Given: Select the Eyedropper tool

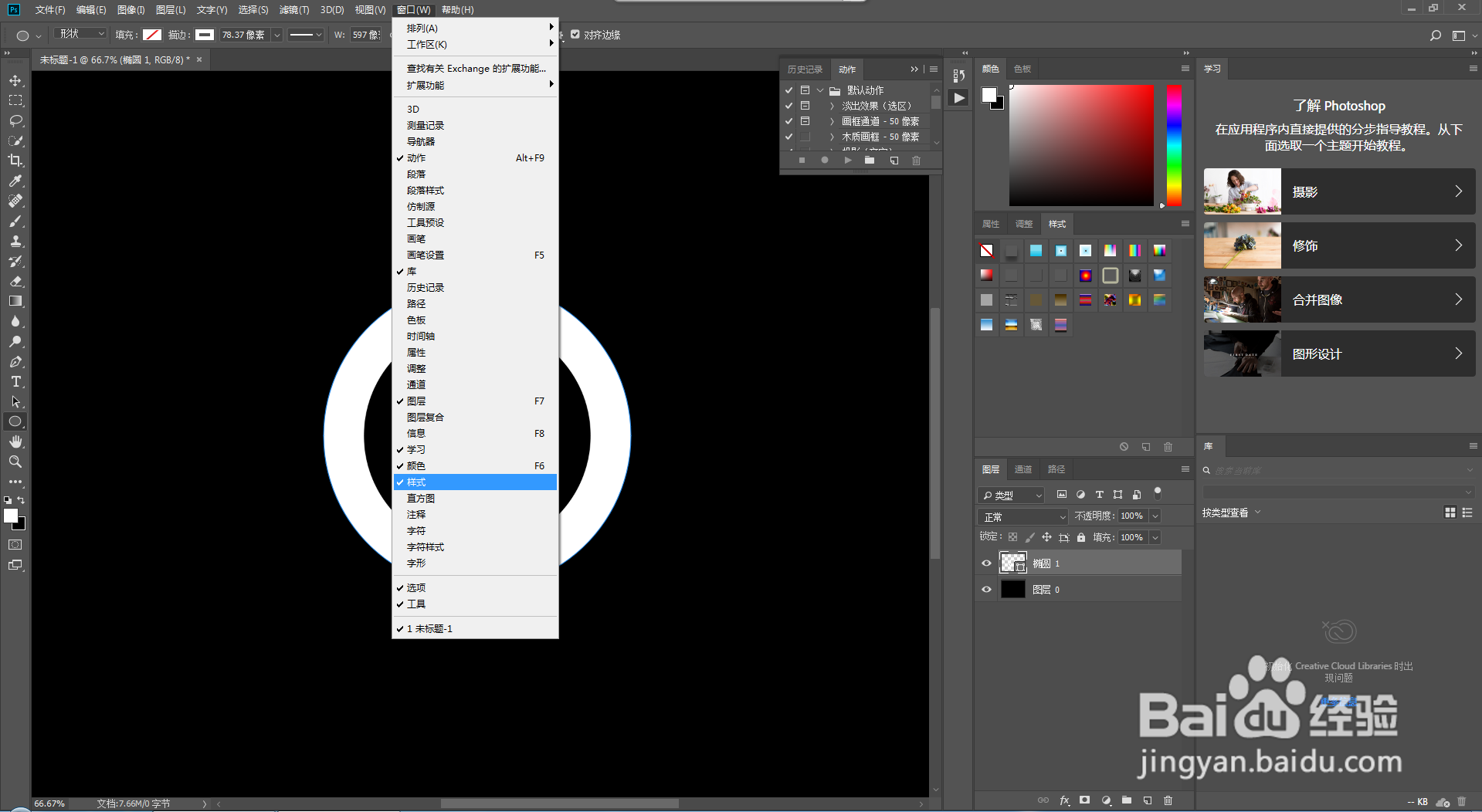Looking at the screenshot, I should tap(15, 181).
